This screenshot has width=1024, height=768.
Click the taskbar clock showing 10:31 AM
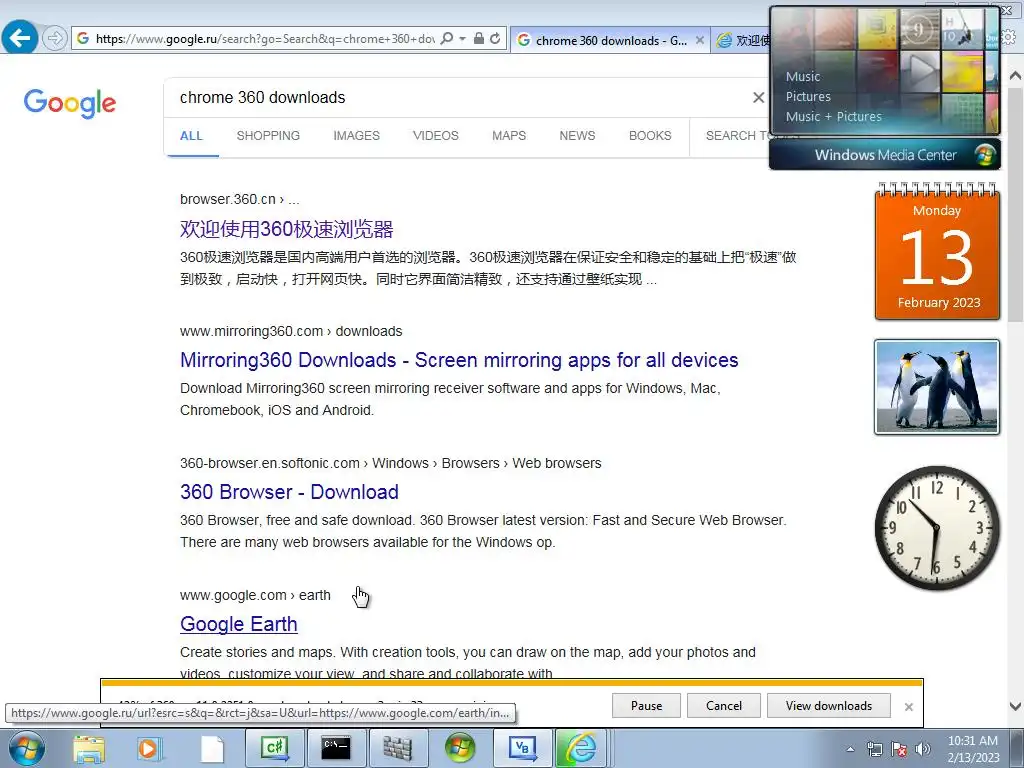(x=973, y=749)
